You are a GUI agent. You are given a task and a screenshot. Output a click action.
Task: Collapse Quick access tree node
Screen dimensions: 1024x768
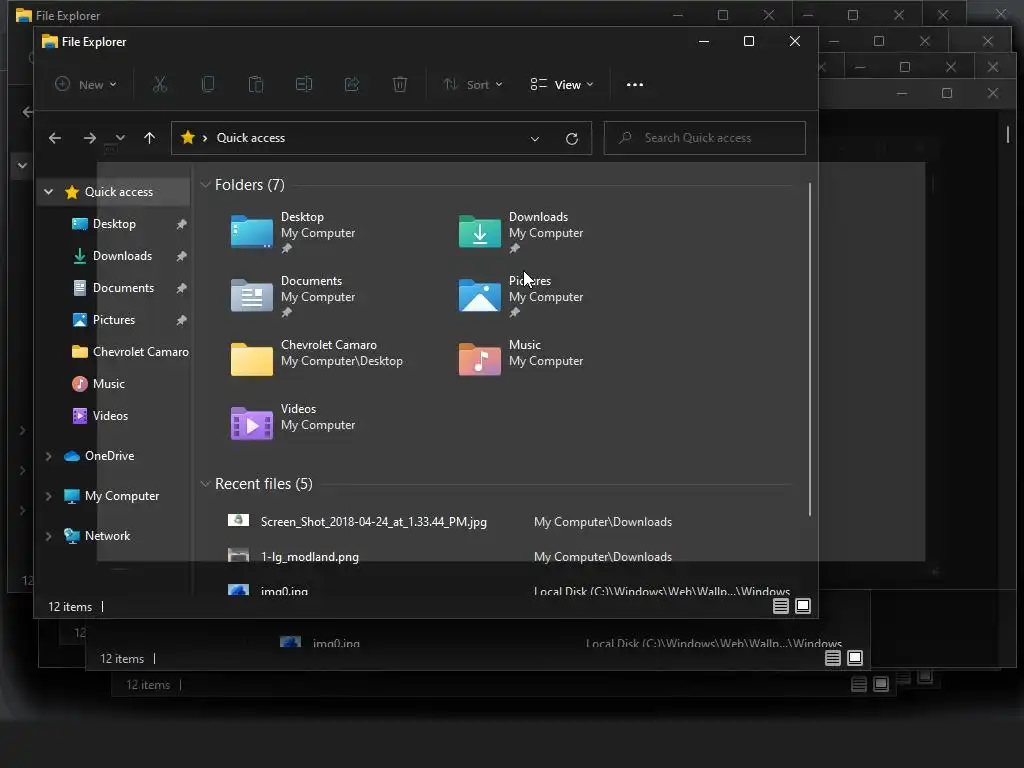[x=48, y=191]
